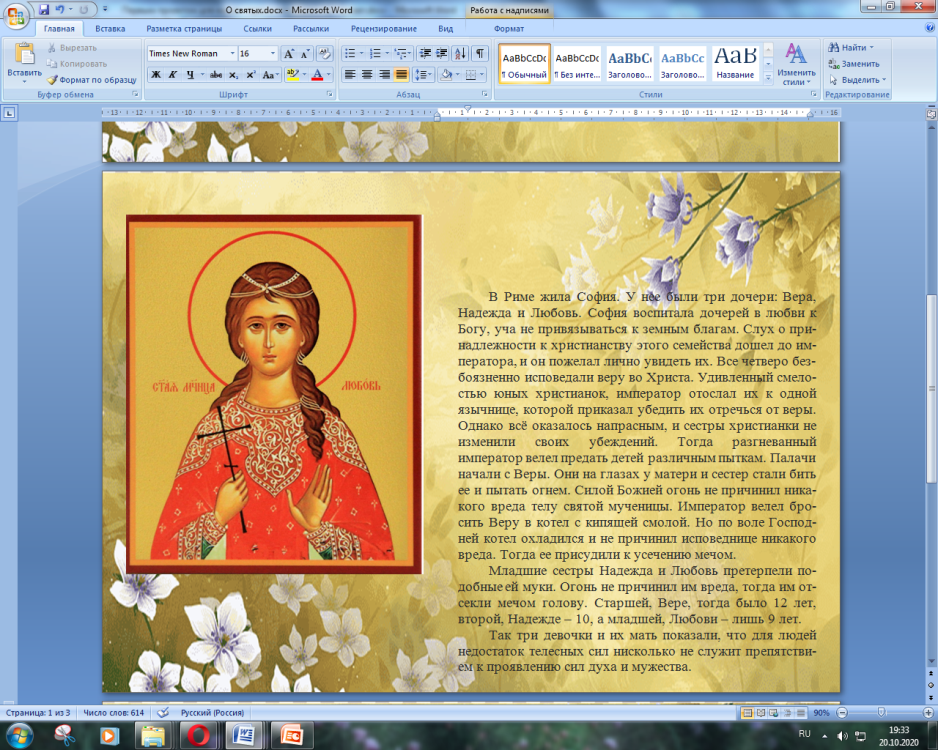The height and width of the screenshot is (750, 938).
Task: Increase font size with grow font icon
Action: tap(289, 53)
